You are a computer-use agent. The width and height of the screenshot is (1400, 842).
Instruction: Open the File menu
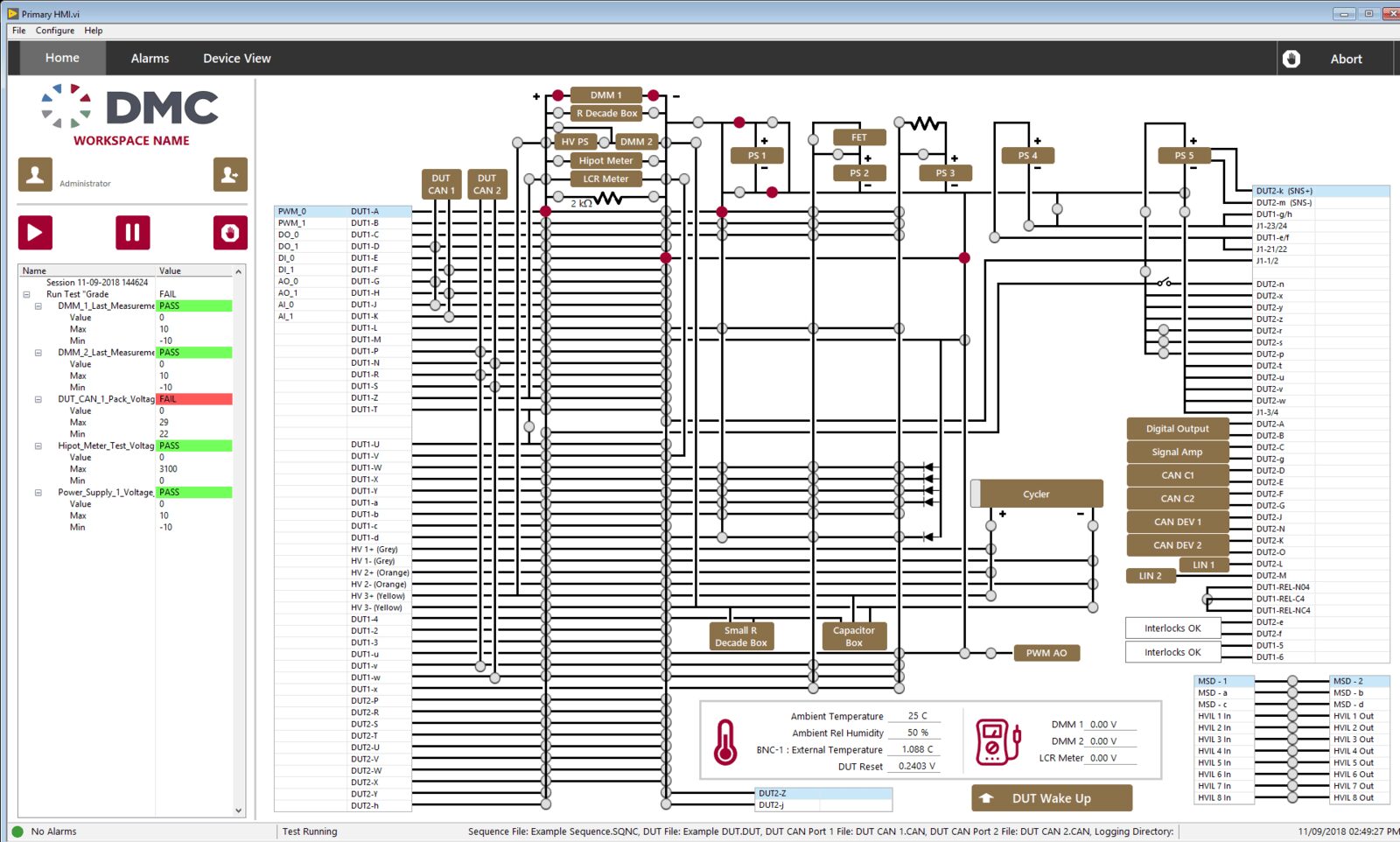pos(18,31)
